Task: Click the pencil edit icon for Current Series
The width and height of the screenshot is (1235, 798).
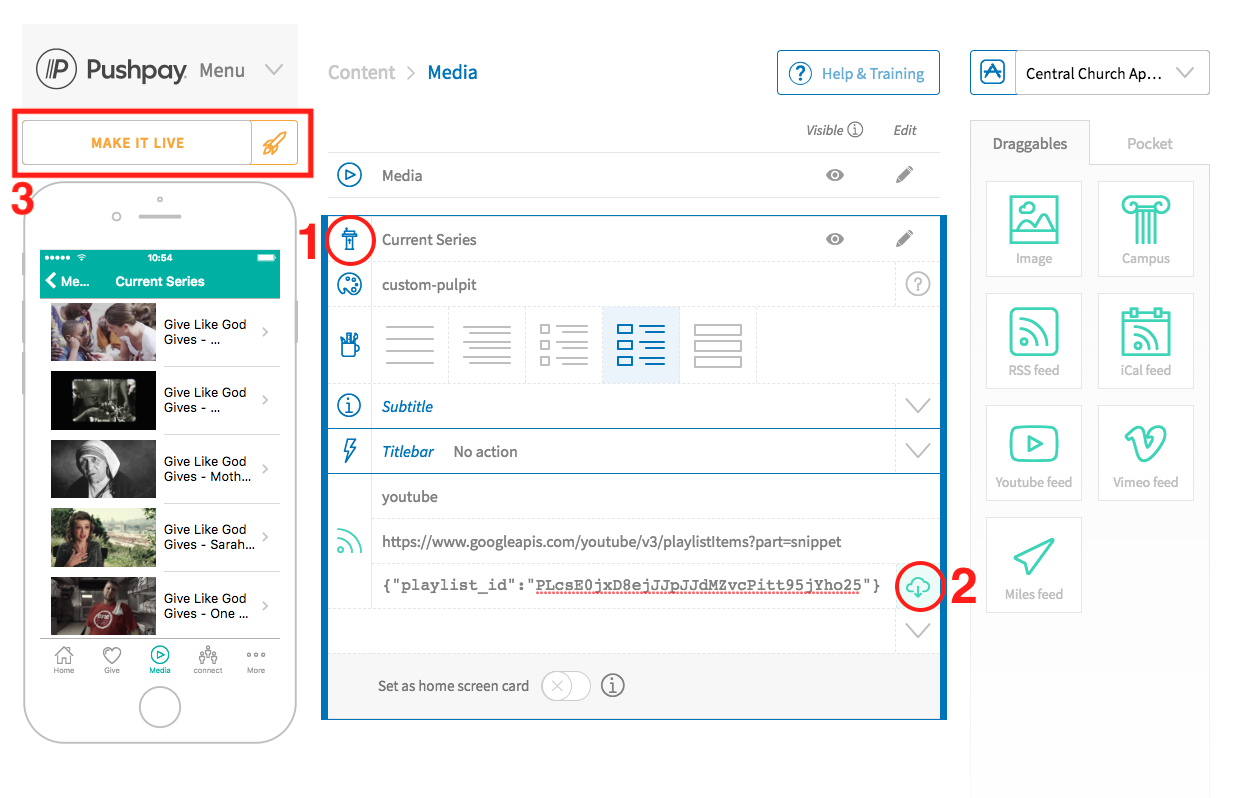Action: [x=904, y=239]
